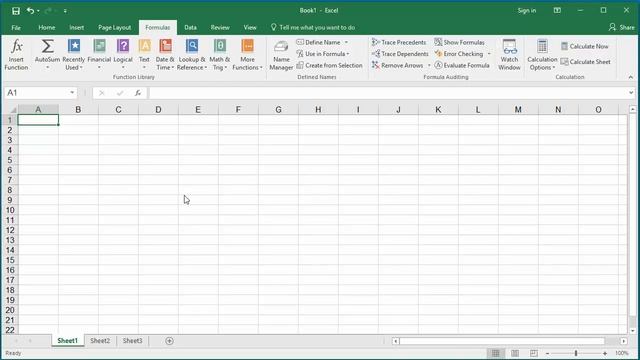Switch to Page Layout view icon
The image size is (640, 360).
[x=515, y=353]
